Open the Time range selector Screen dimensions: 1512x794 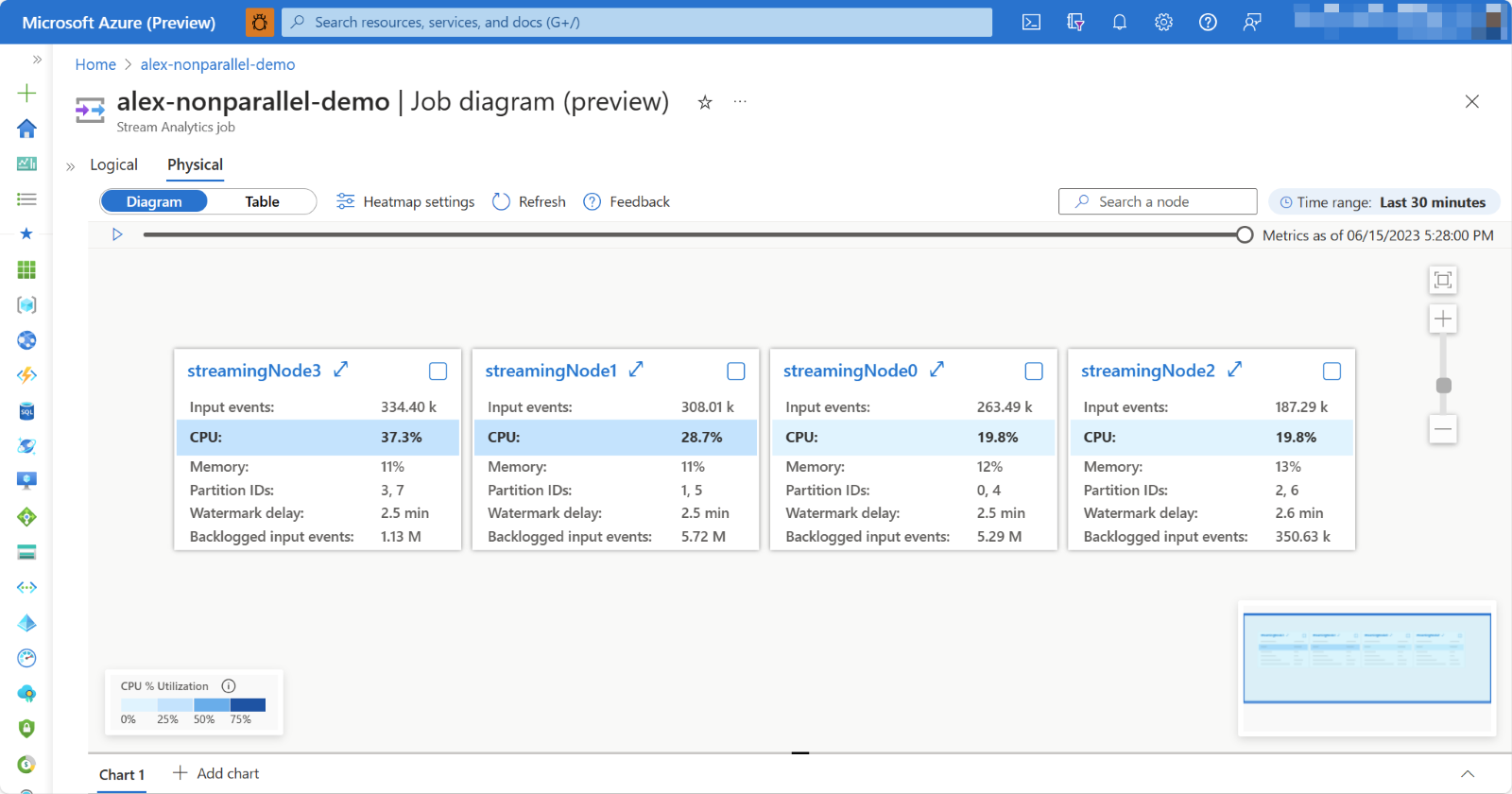(x=1383, y=202)
